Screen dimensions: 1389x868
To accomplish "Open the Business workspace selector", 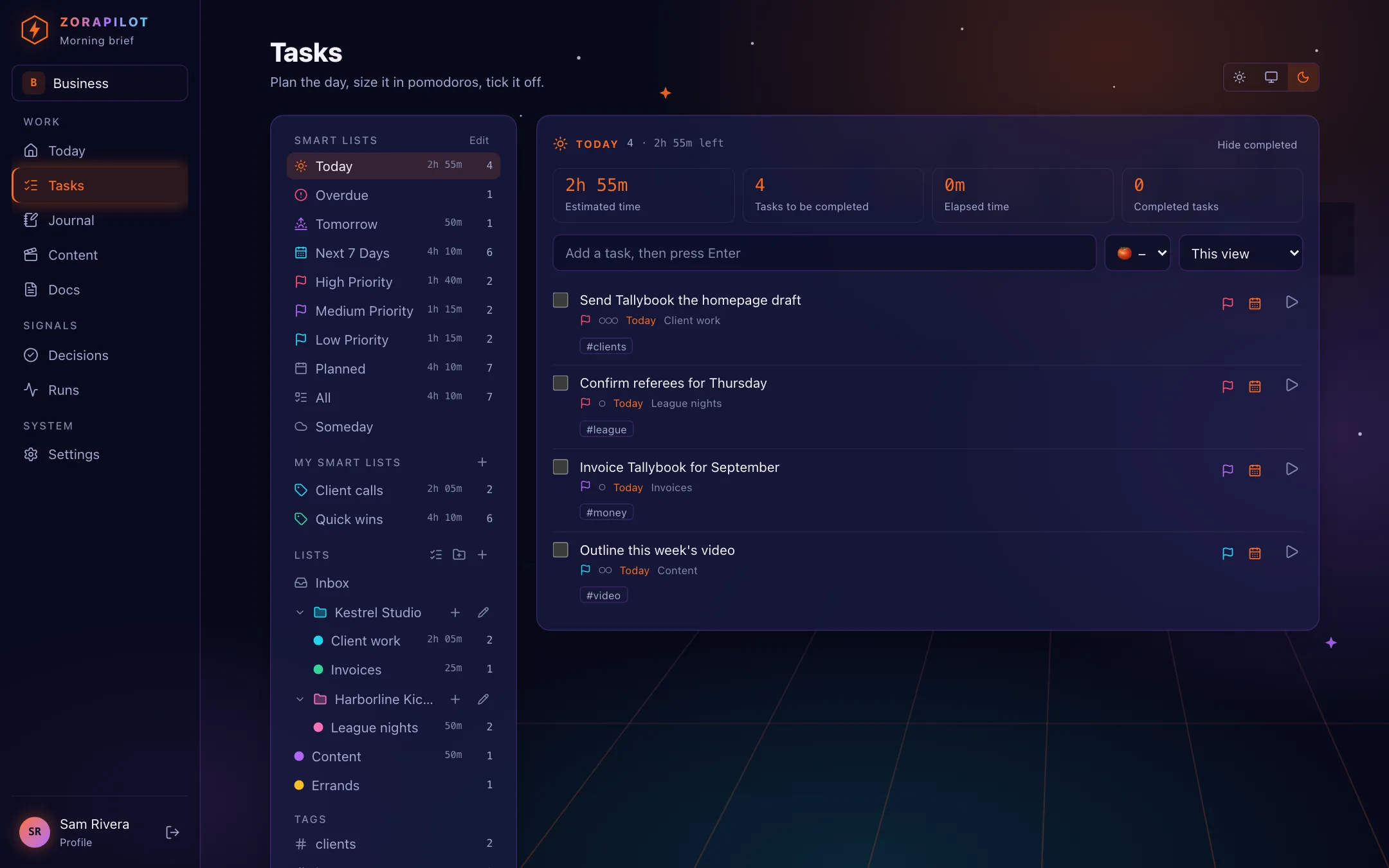I will pos(100,83).
